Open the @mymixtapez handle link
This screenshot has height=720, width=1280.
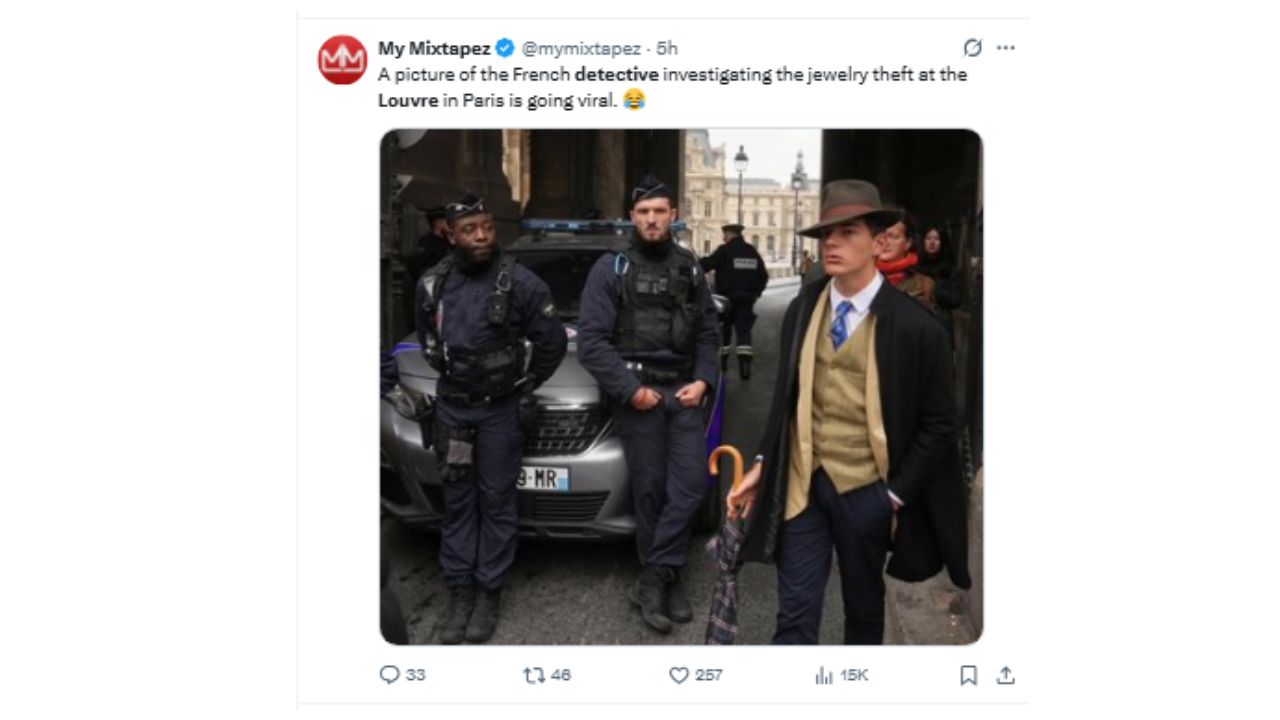click(x=582, y=48)
